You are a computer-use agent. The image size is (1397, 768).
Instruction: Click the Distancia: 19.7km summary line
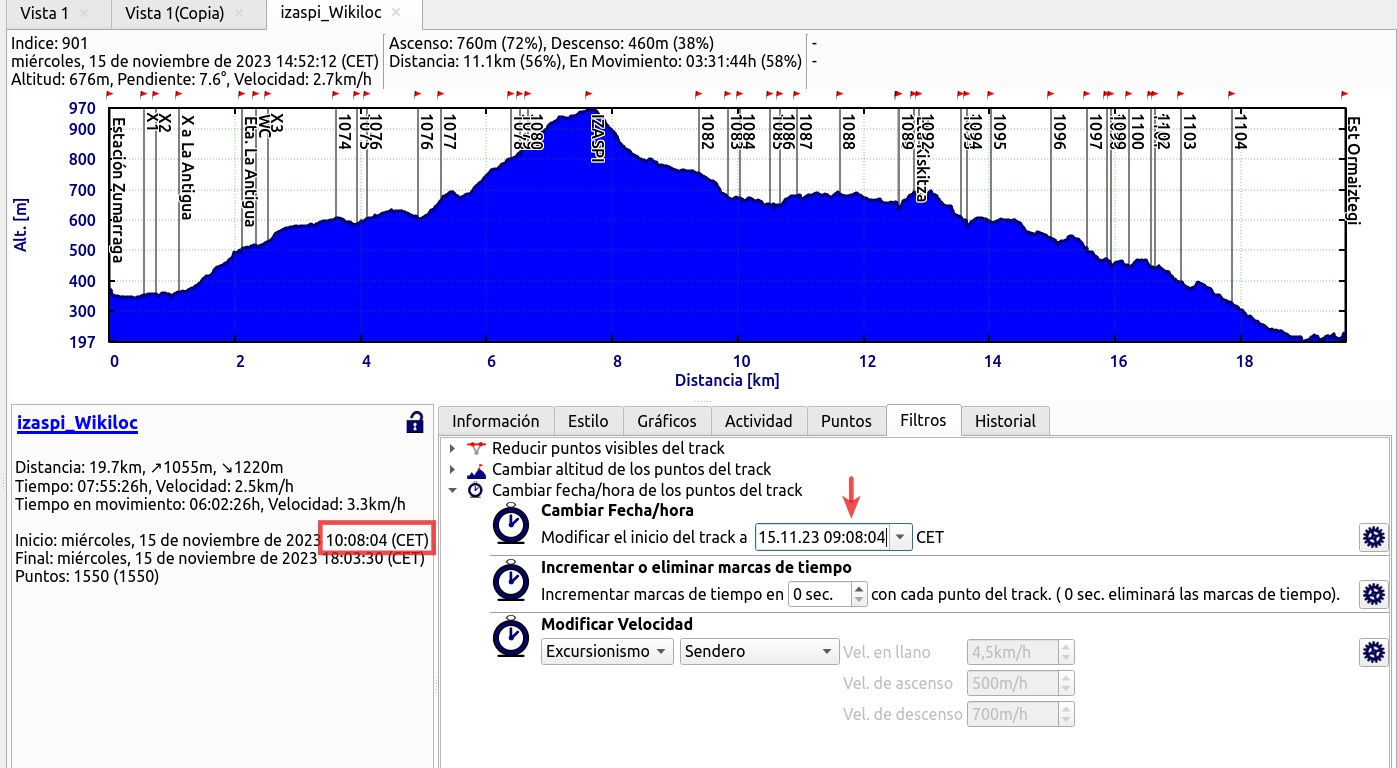tap(149, 467)
